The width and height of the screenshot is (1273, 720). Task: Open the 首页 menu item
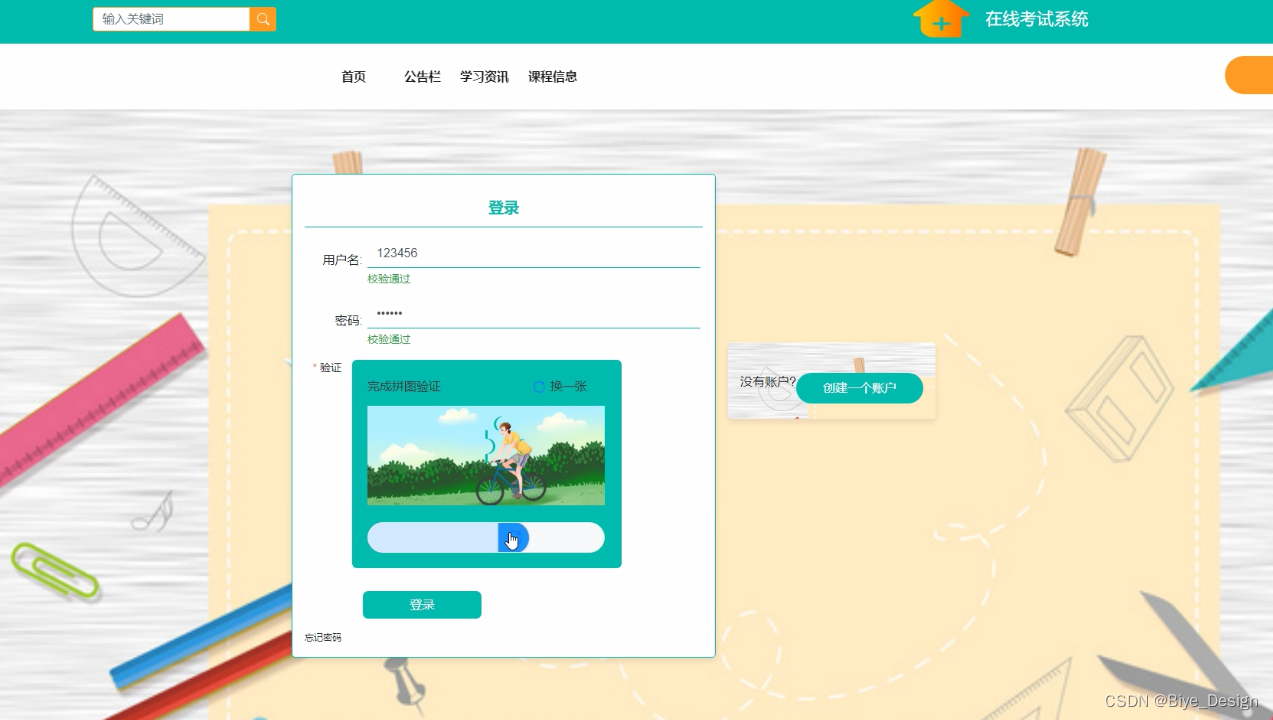(x=353, y=77)
